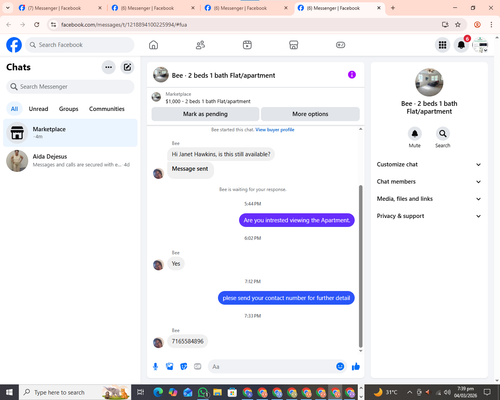Expand the Customize chat section
The height and width of the screenshot is (400, 500).
pyautogui.click(x=429, y=164)
